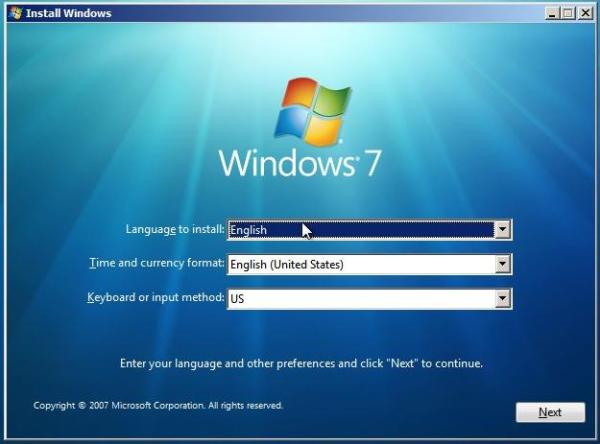Select the highlighted English language field

tap(361, 230)
